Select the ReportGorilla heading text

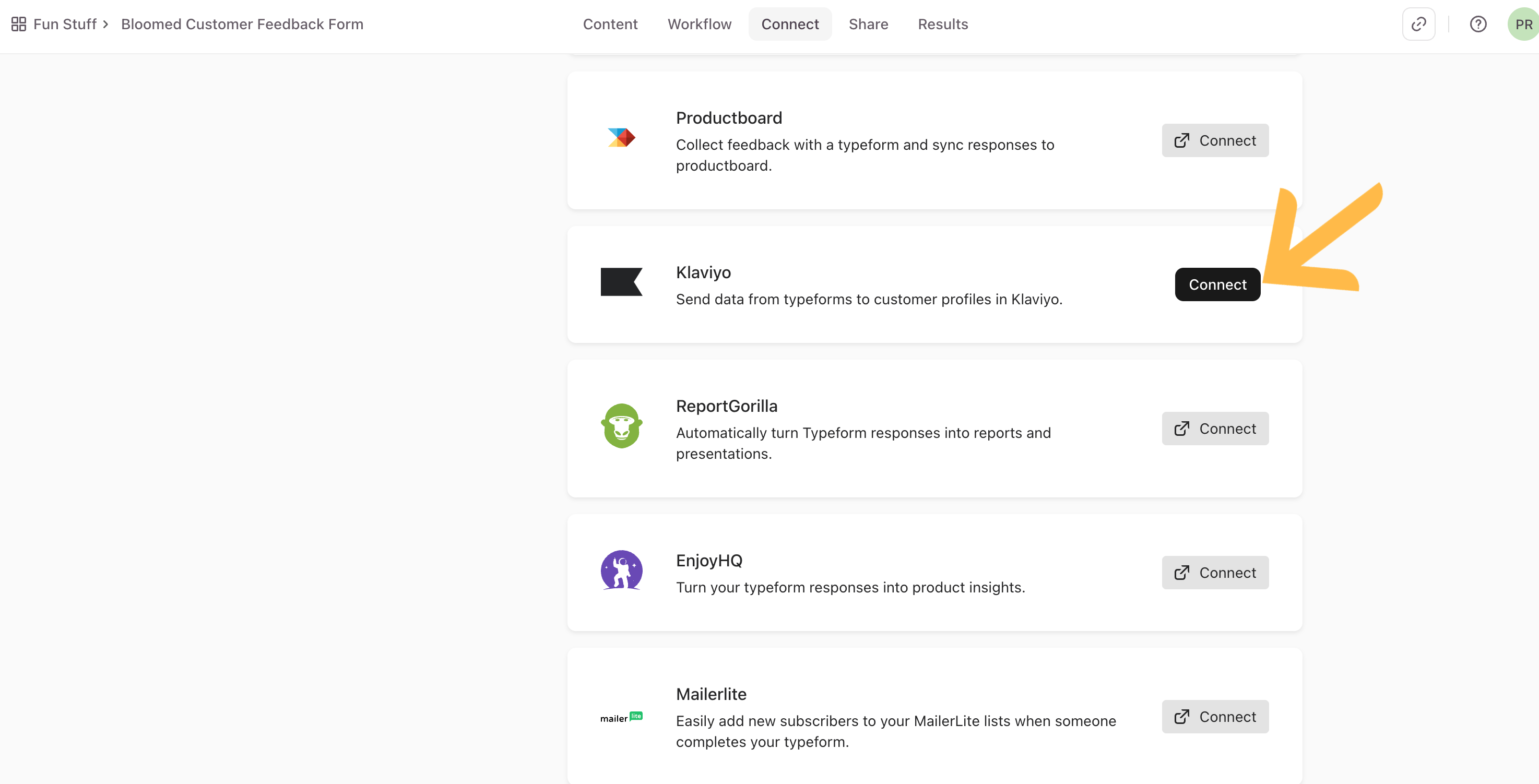point(727,406)
